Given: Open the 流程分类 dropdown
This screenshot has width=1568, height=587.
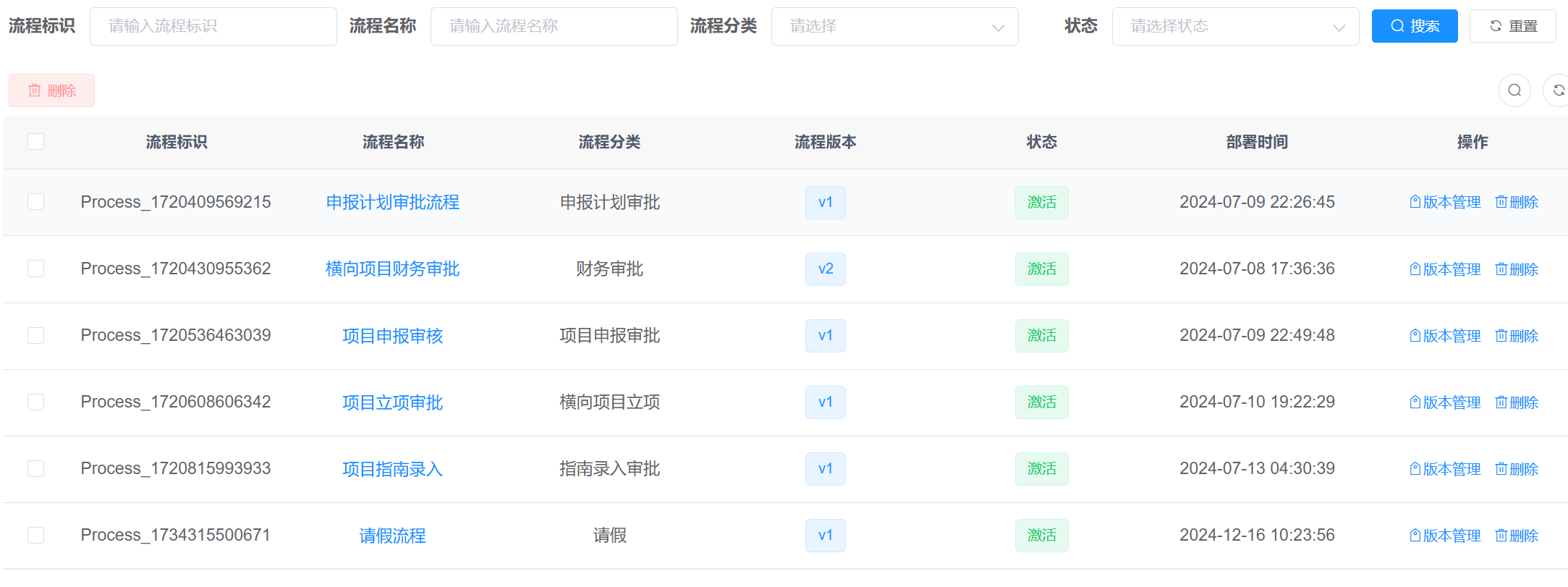Looking at the screenshot, I should point(894,27).
